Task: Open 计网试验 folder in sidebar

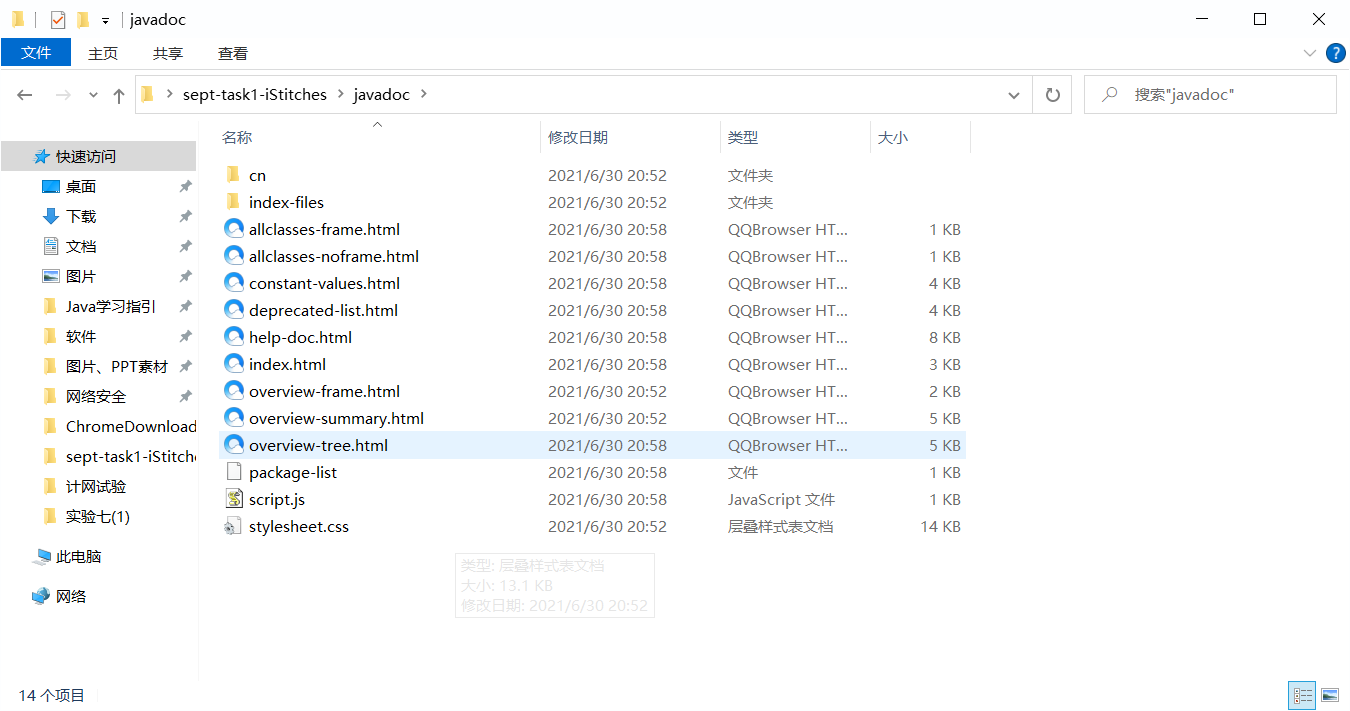Action: pyautogui.click(x=96, y=486)
